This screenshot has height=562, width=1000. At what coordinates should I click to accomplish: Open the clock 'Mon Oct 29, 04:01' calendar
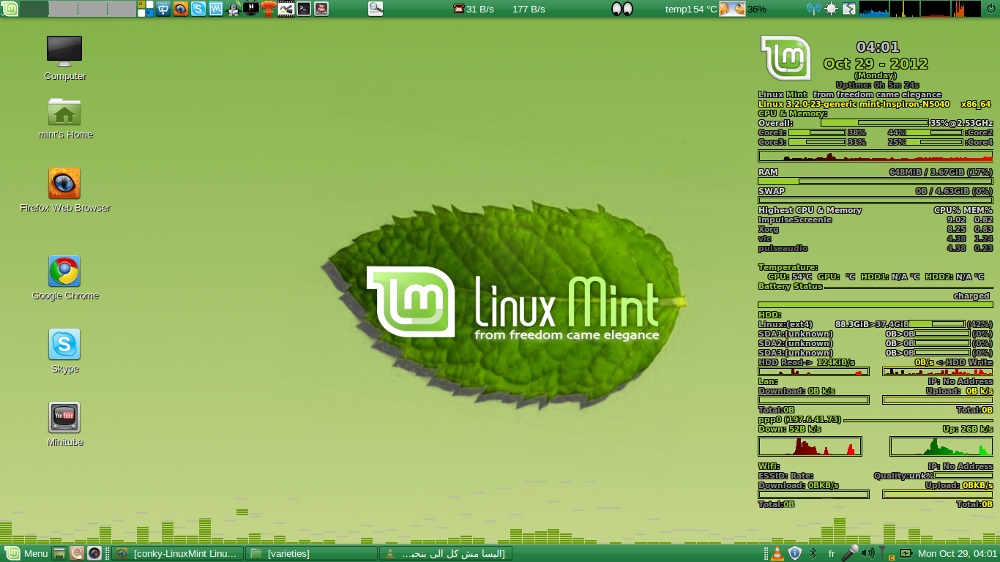pyautogui.click(x=957, y=554)
